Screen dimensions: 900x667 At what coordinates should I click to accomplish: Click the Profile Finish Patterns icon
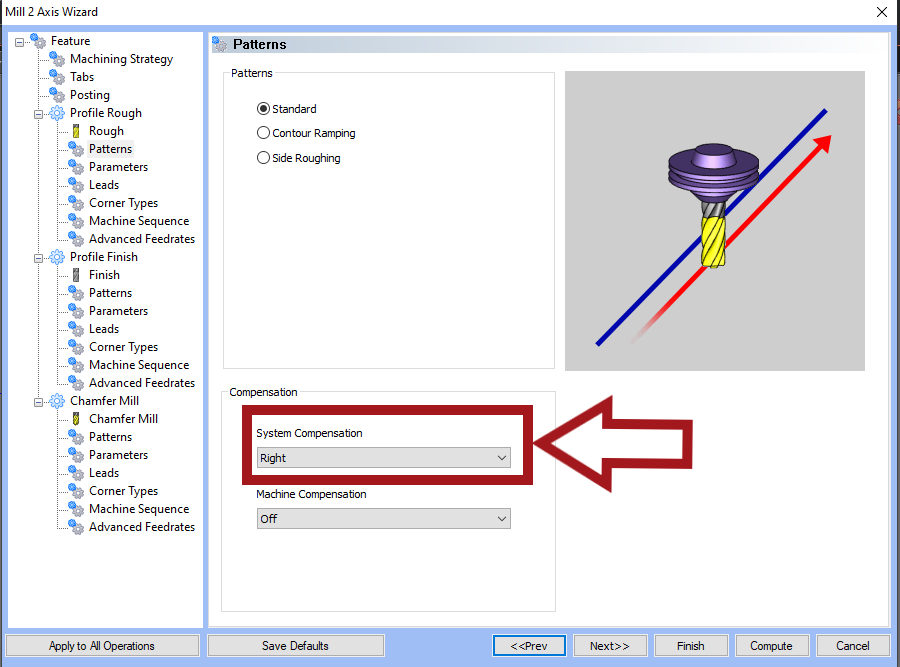76,293
